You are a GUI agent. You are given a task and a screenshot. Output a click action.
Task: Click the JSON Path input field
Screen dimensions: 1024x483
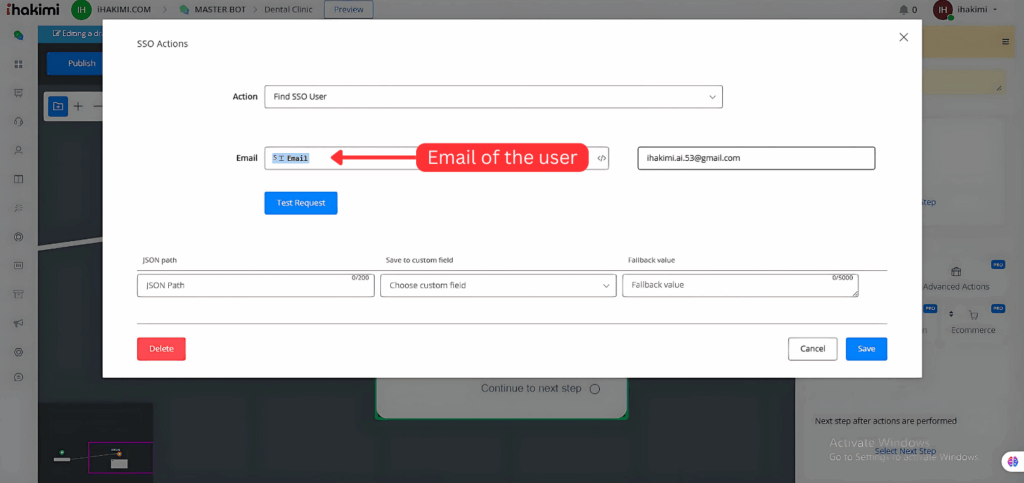coord(255,286)
